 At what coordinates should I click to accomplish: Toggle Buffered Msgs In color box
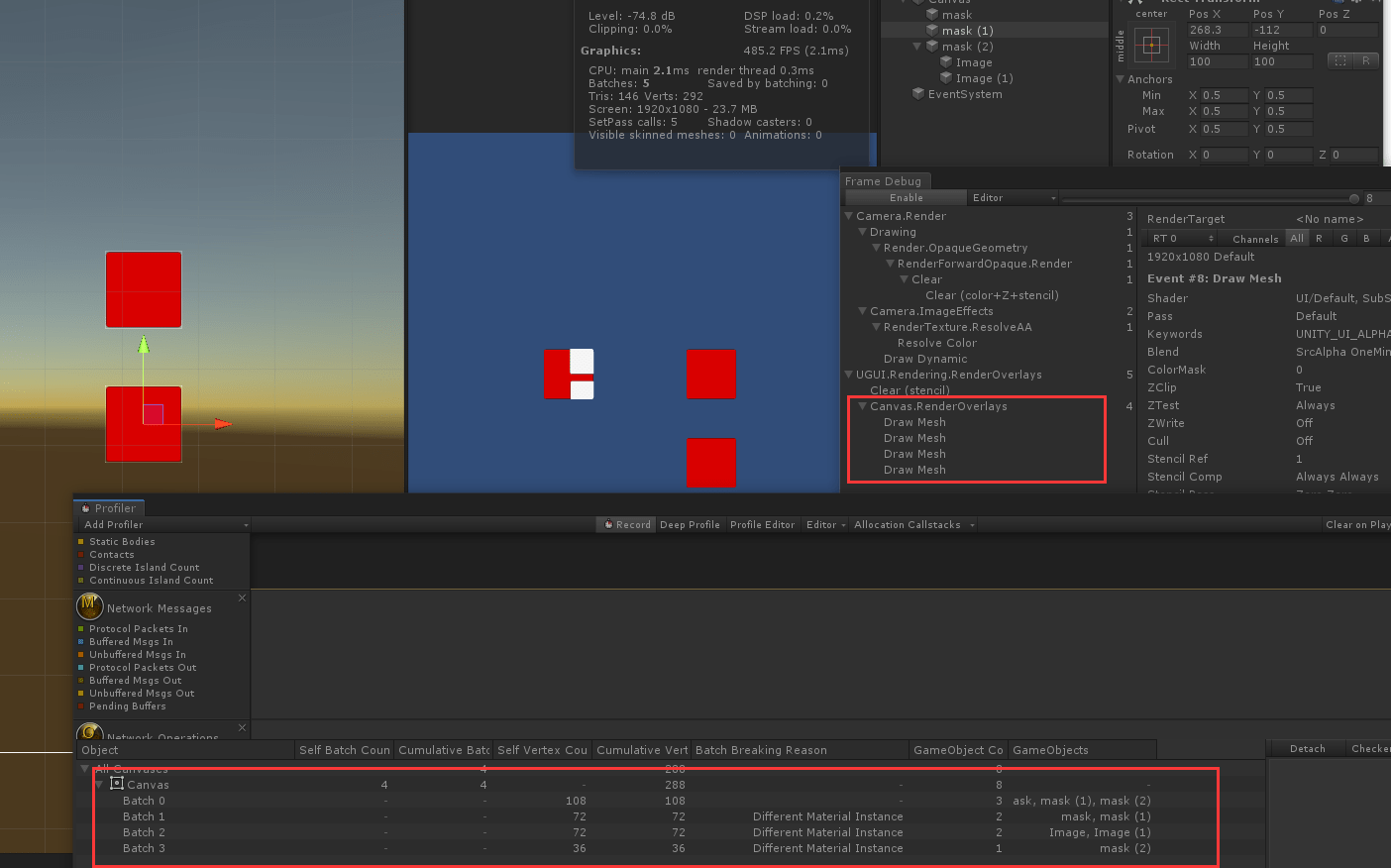pos(80,642)
